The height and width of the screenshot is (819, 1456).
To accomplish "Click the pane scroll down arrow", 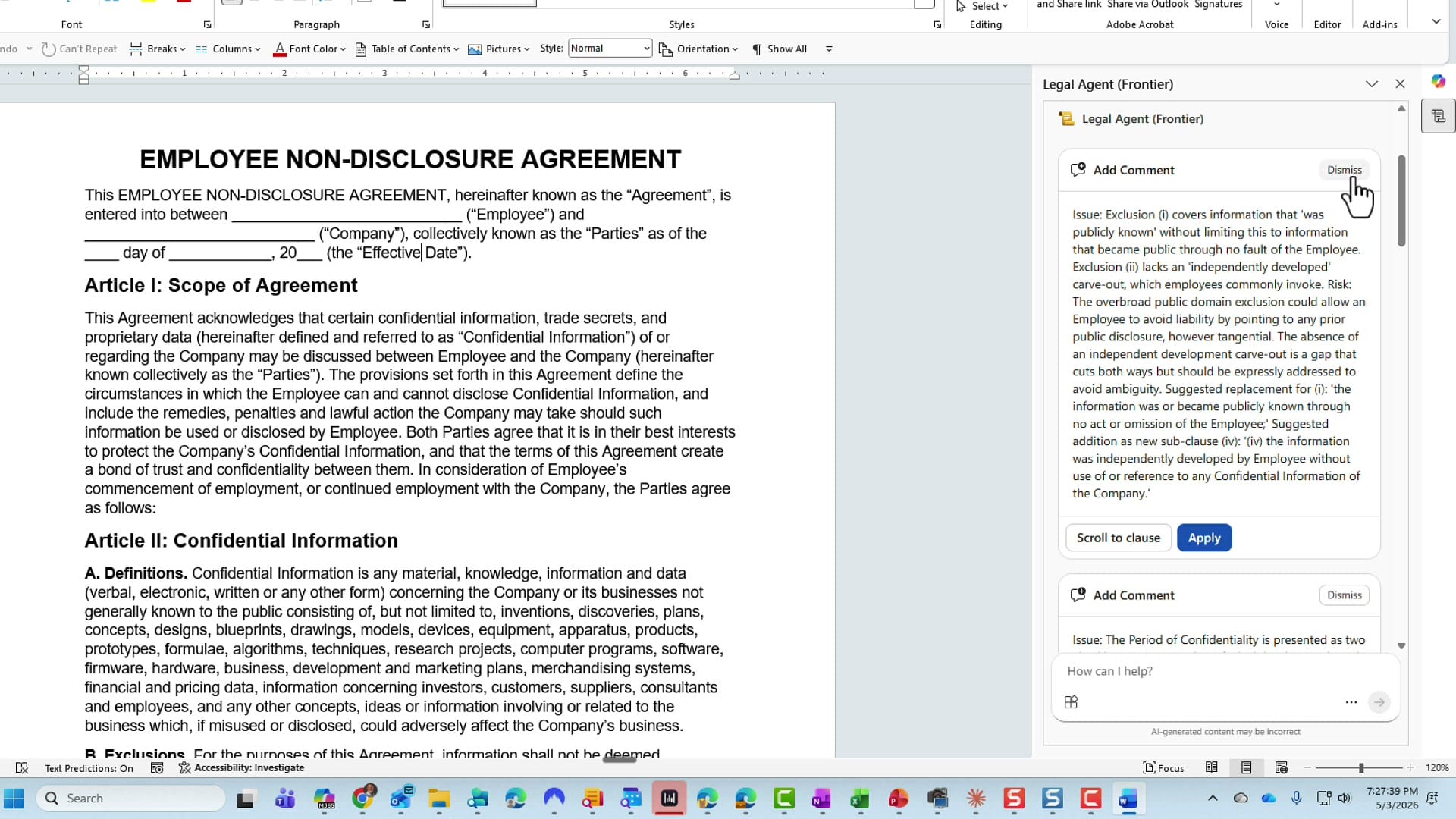I will point(1401,646).
